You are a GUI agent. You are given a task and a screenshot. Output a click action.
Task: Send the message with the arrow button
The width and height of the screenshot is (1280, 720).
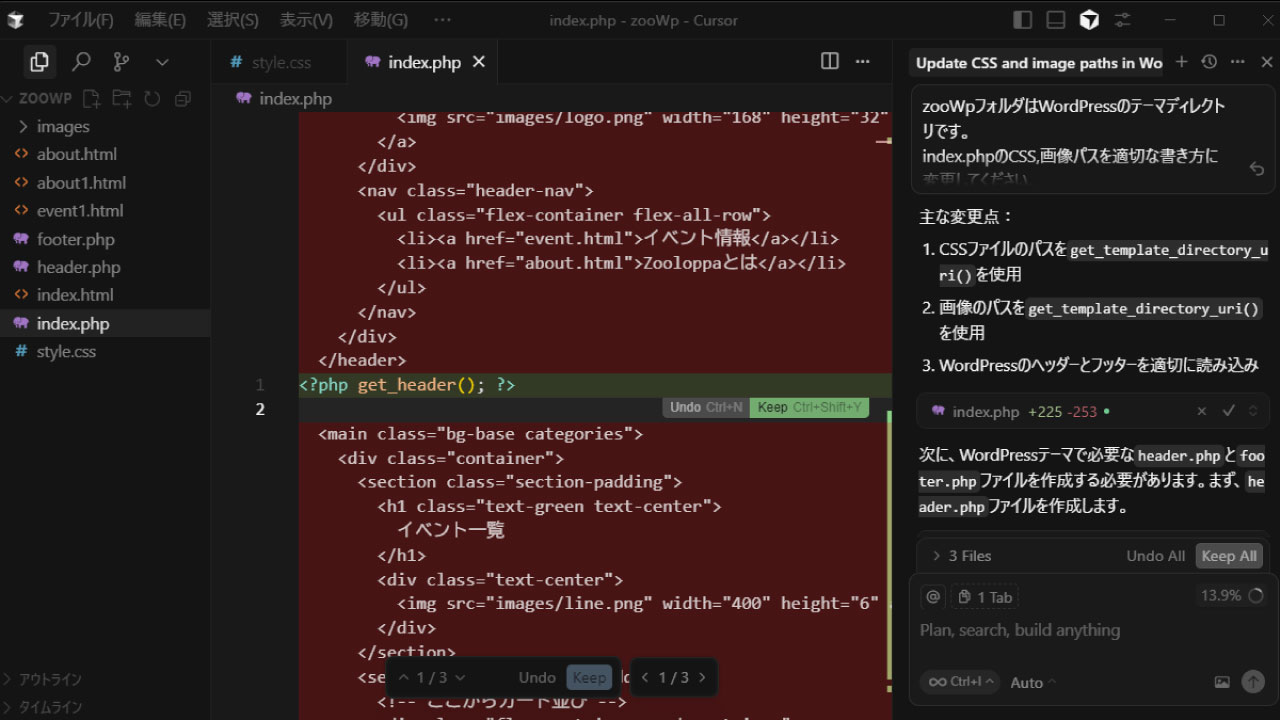1253,681
